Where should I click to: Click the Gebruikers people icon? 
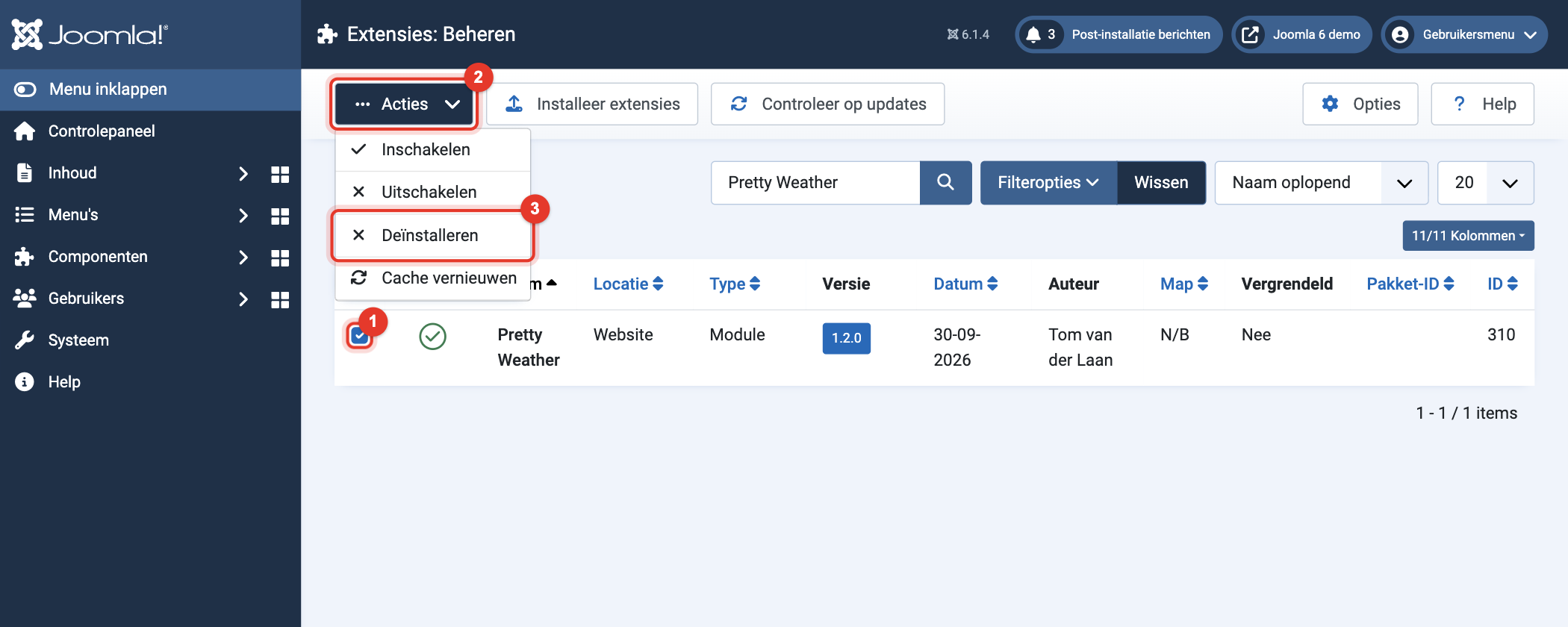pos(25,299)
